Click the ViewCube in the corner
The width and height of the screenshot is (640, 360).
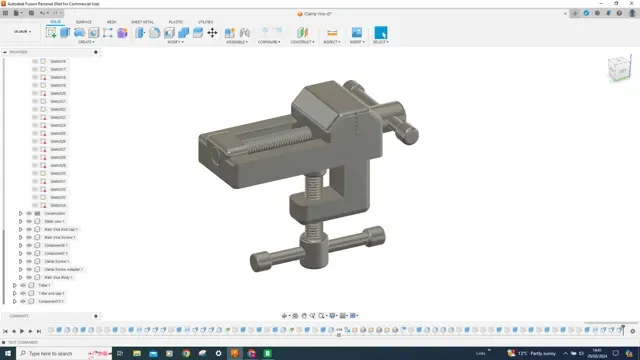(619, 69)
